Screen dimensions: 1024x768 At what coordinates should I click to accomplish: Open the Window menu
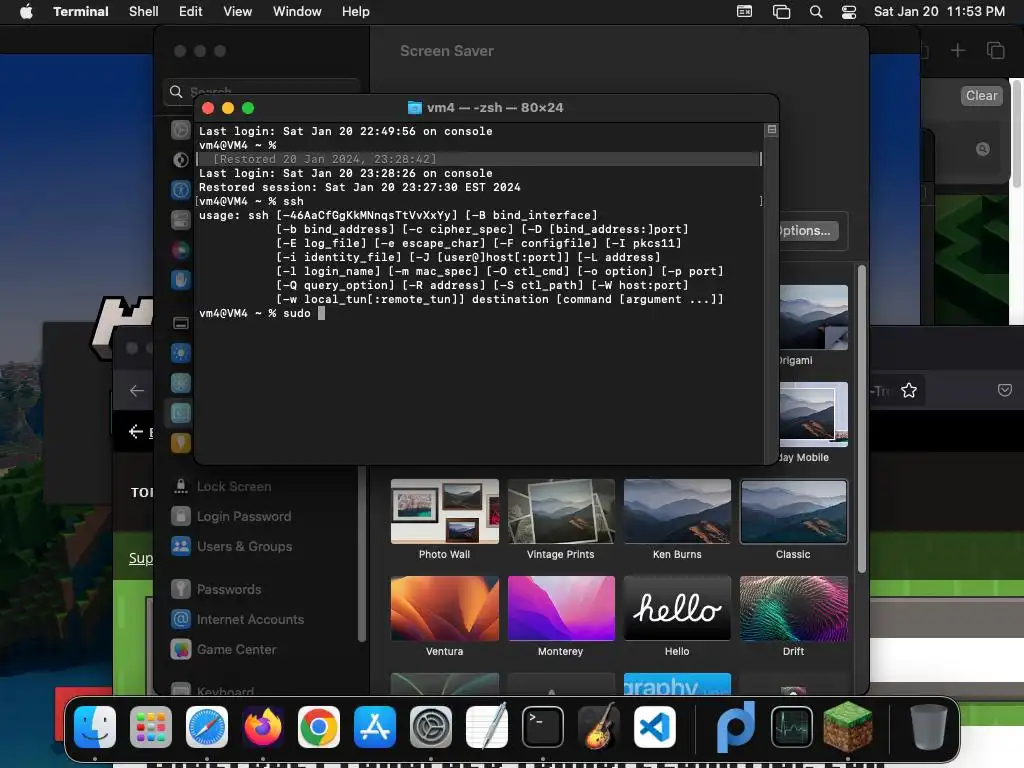tap(297, 11)
